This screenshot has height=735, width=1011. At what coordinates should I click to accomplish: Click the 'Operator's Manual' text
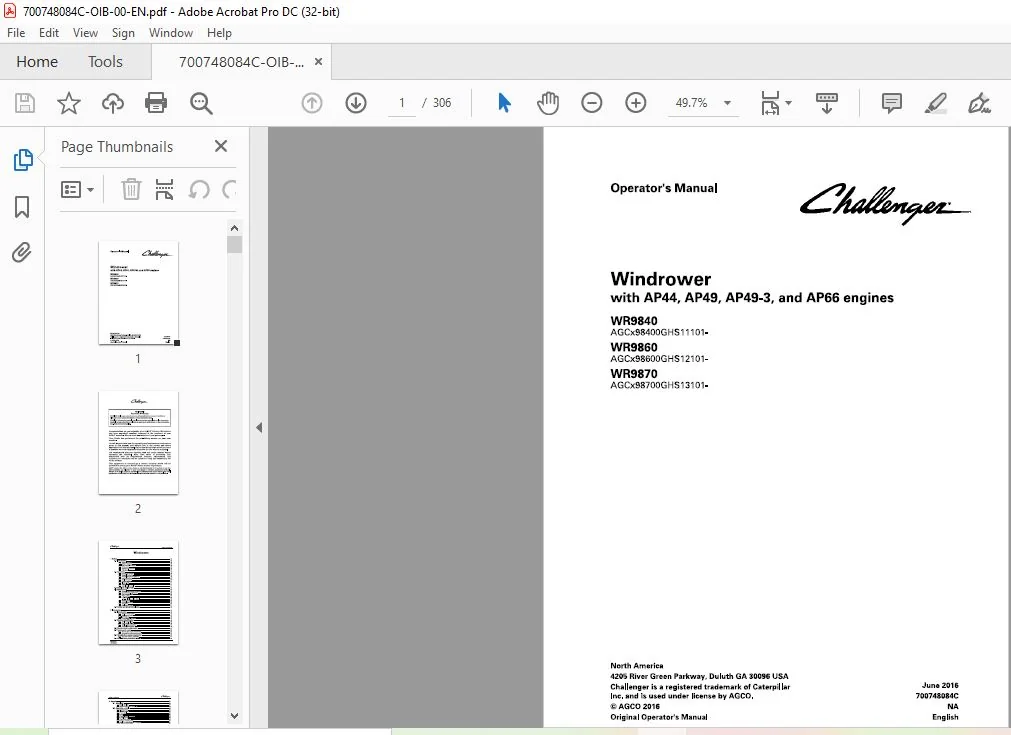[663, 188]
